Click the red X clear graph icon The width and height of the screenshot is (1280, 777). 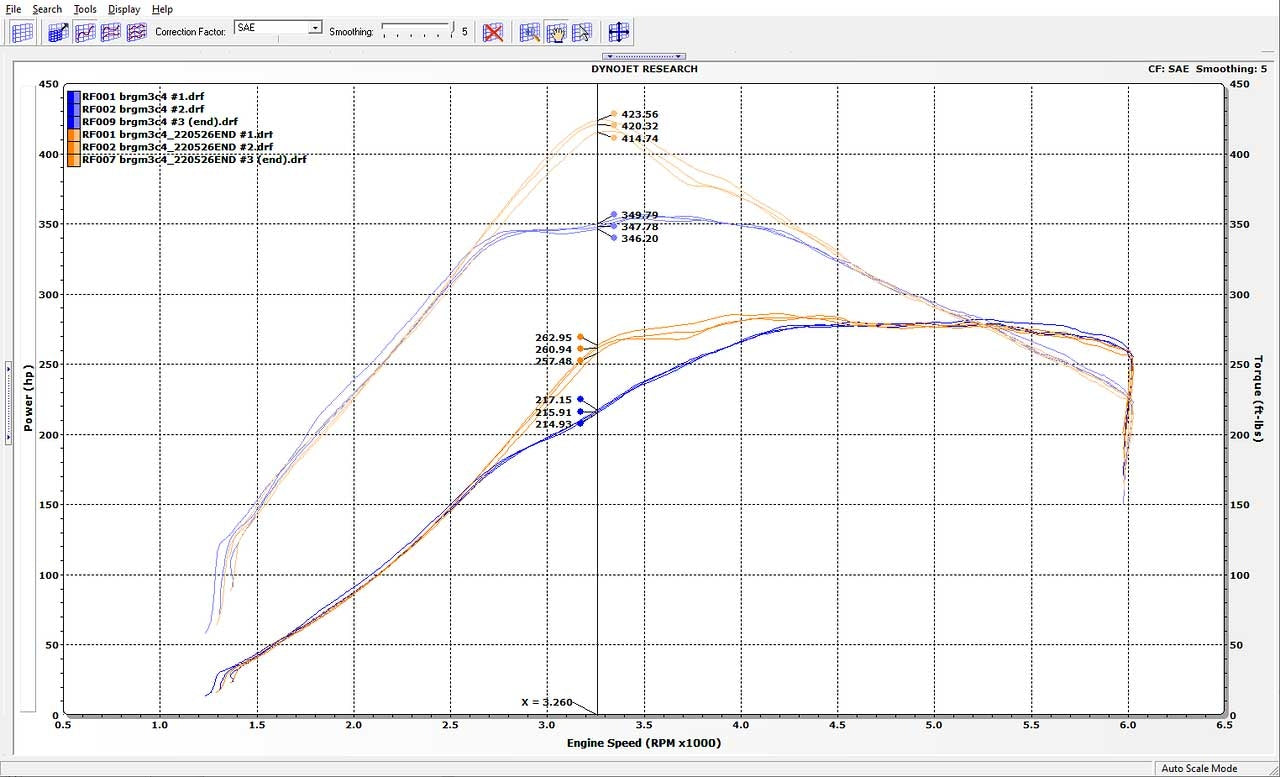(x=492, y=32)
